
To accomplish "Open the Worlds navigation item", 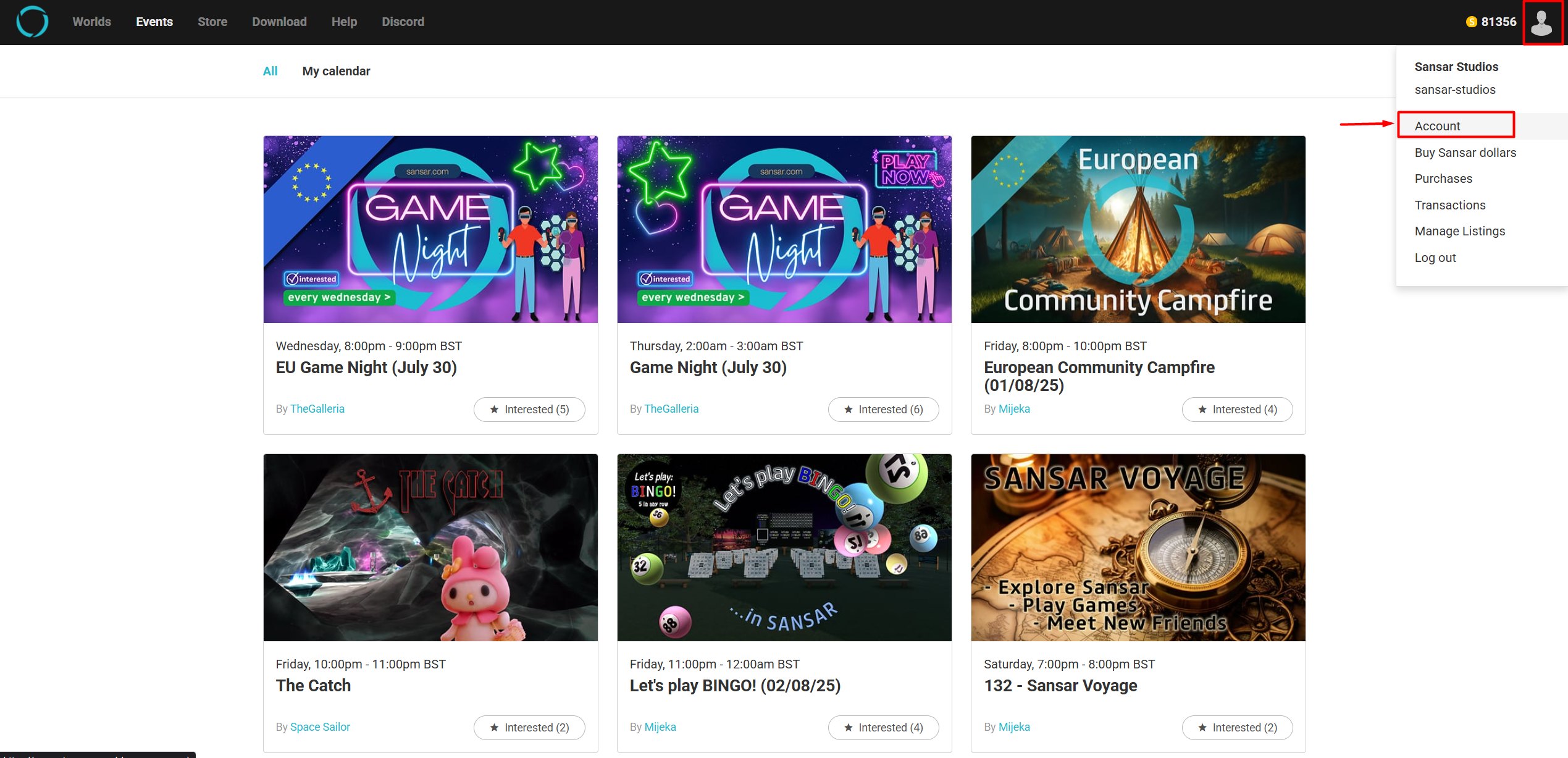I will 91,22.
